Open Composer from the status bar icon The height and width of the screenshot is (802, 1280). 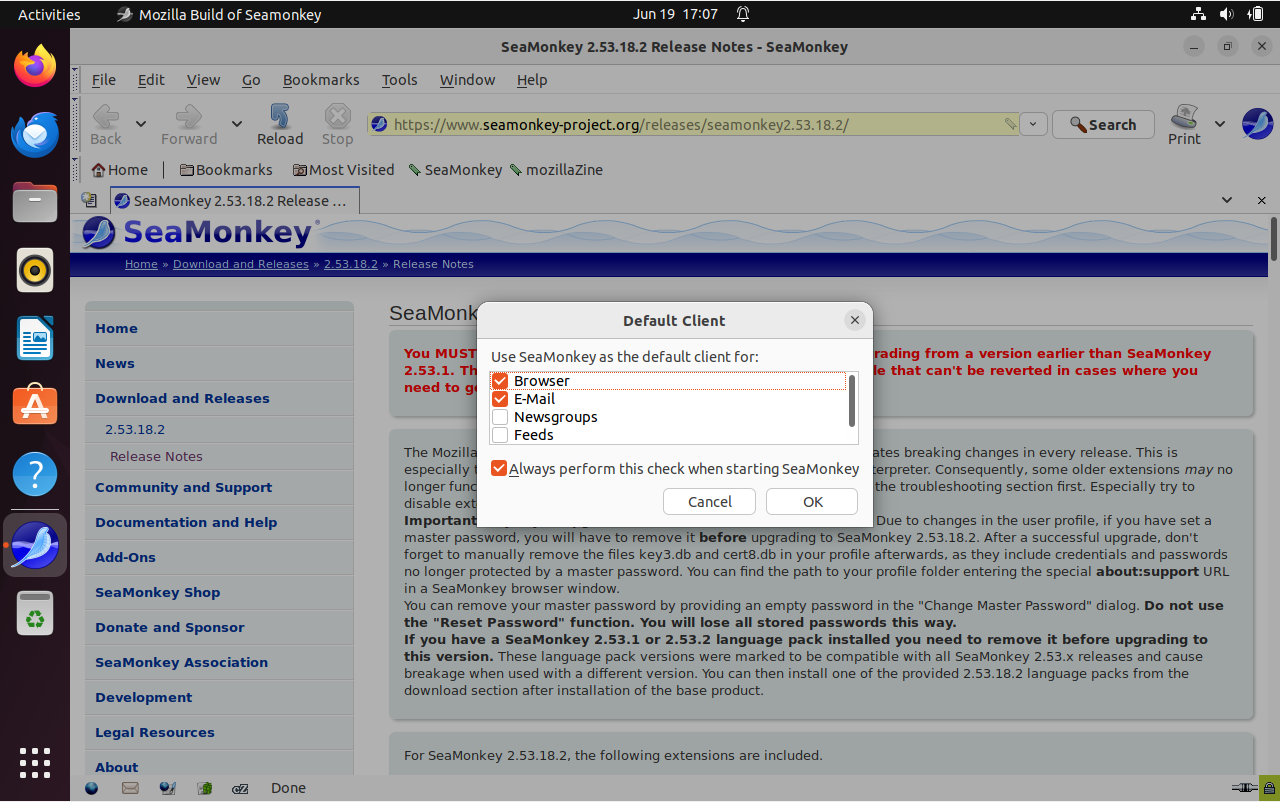[x=167, y=788]
